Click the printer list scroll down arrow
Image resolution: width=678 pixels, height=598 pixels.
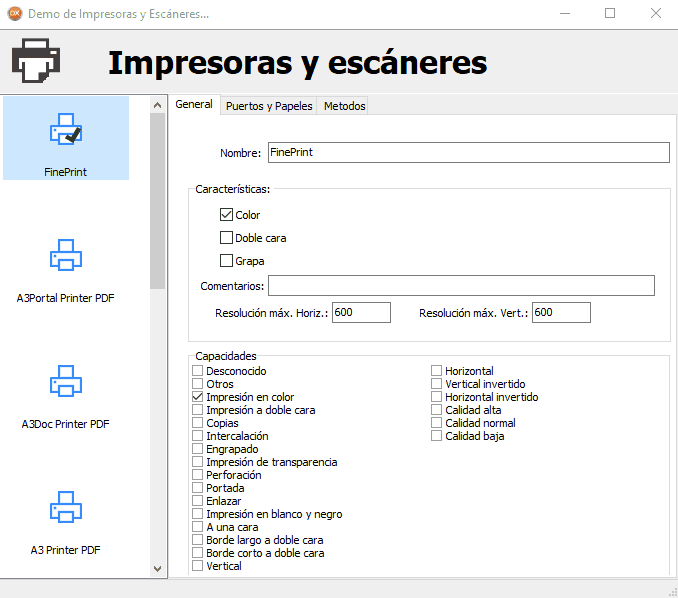pos(157,569)
